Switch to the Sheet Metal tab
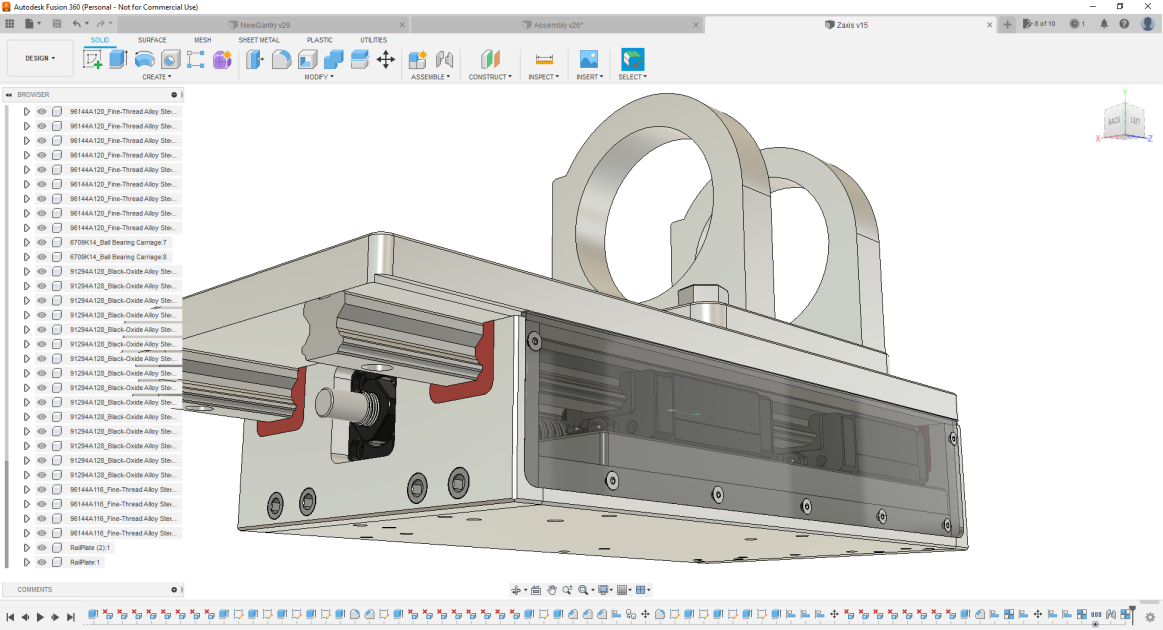 (x=259, y=40)
